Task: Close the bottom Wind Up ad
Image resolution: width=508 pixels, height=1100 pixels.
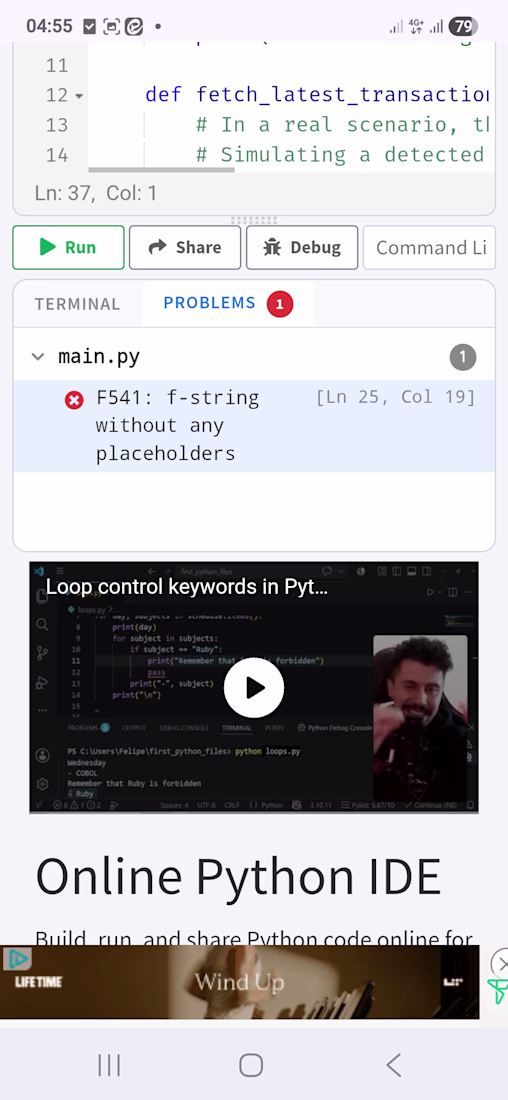Action: click(x=499, y=963)
